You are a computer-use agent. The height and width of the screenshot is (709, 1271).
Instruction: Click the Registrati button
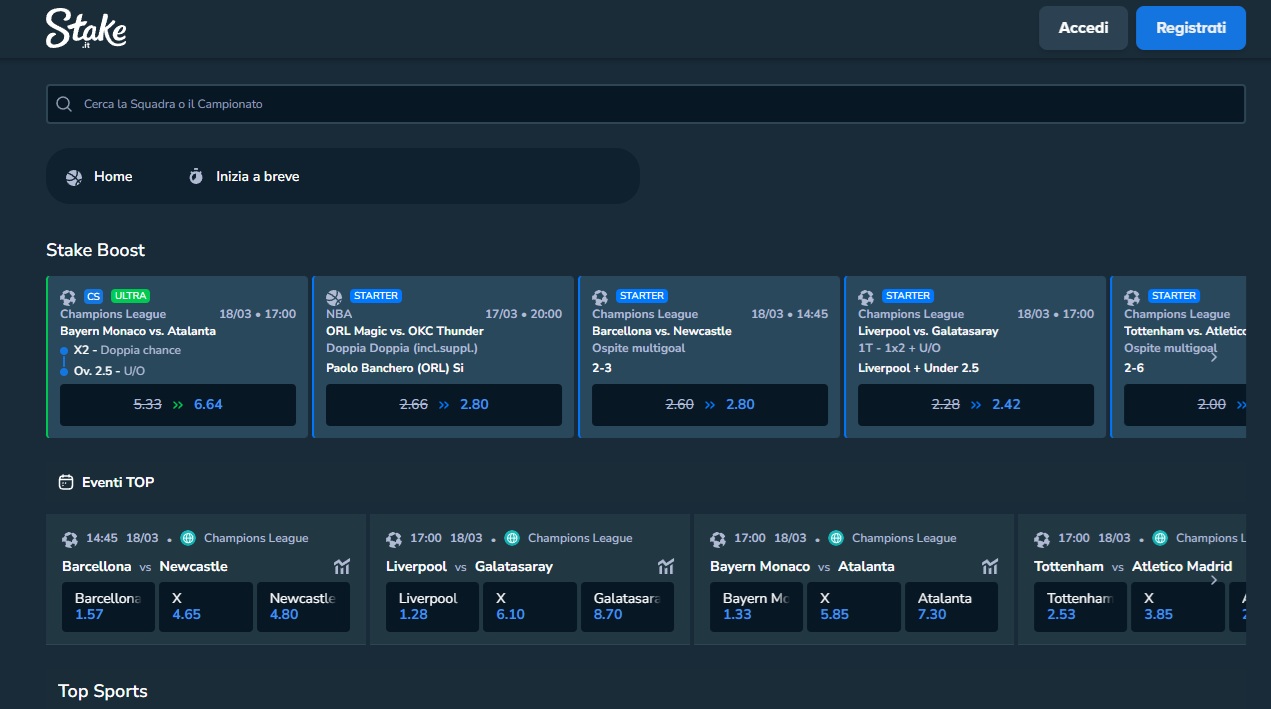[x=1190, y=28]
